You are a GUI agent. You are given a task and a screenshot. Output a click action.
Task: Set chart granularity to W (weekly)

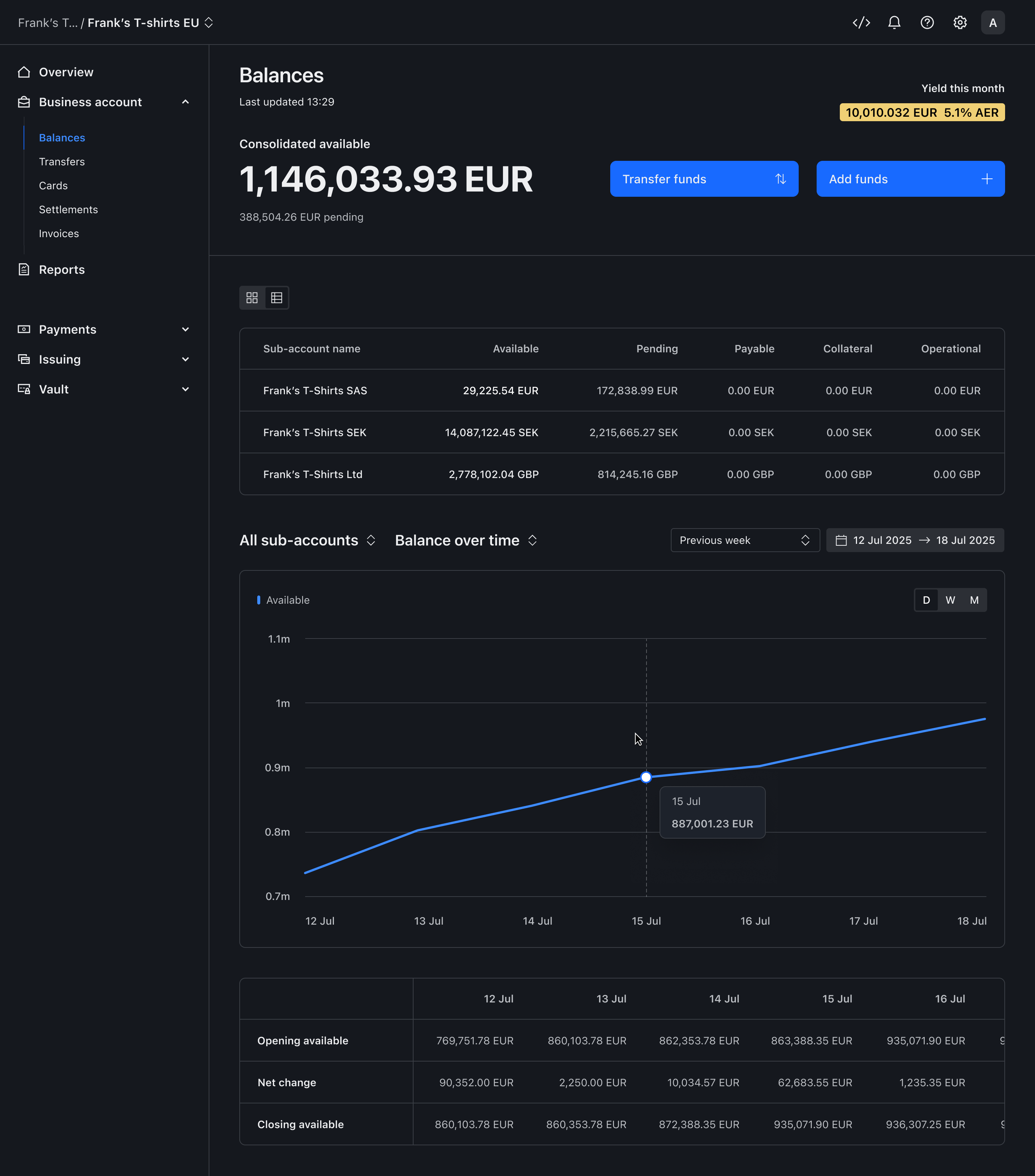(950, 600)
